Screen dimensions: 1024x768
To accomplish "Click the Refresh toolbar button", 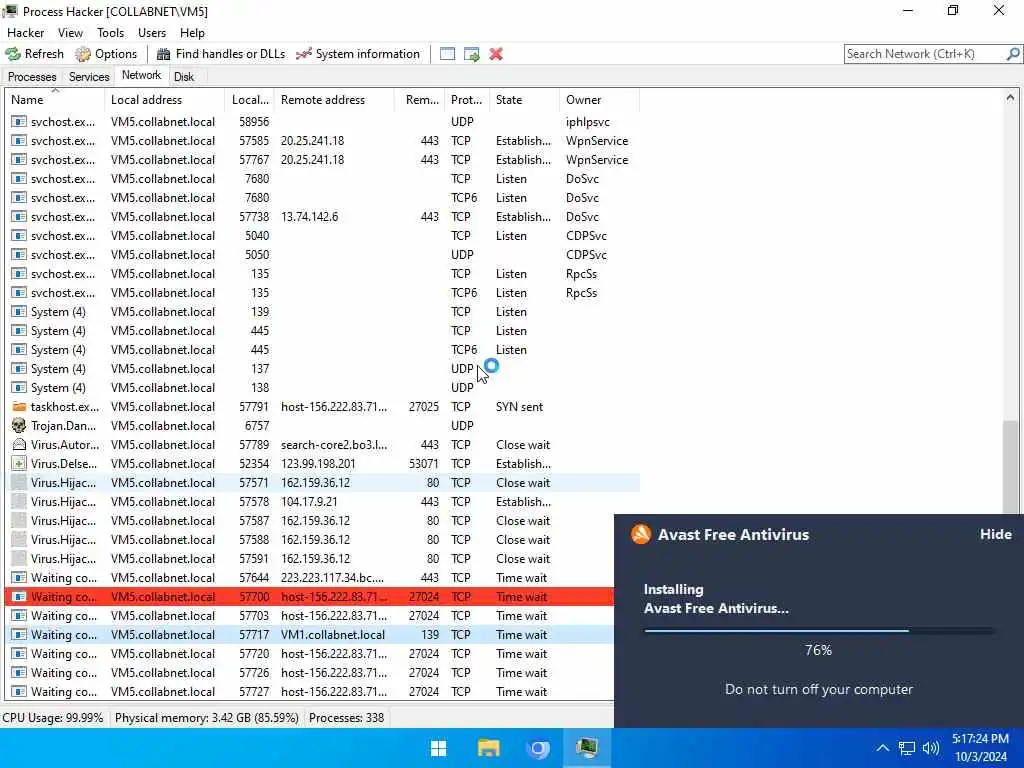I will 35,54.
